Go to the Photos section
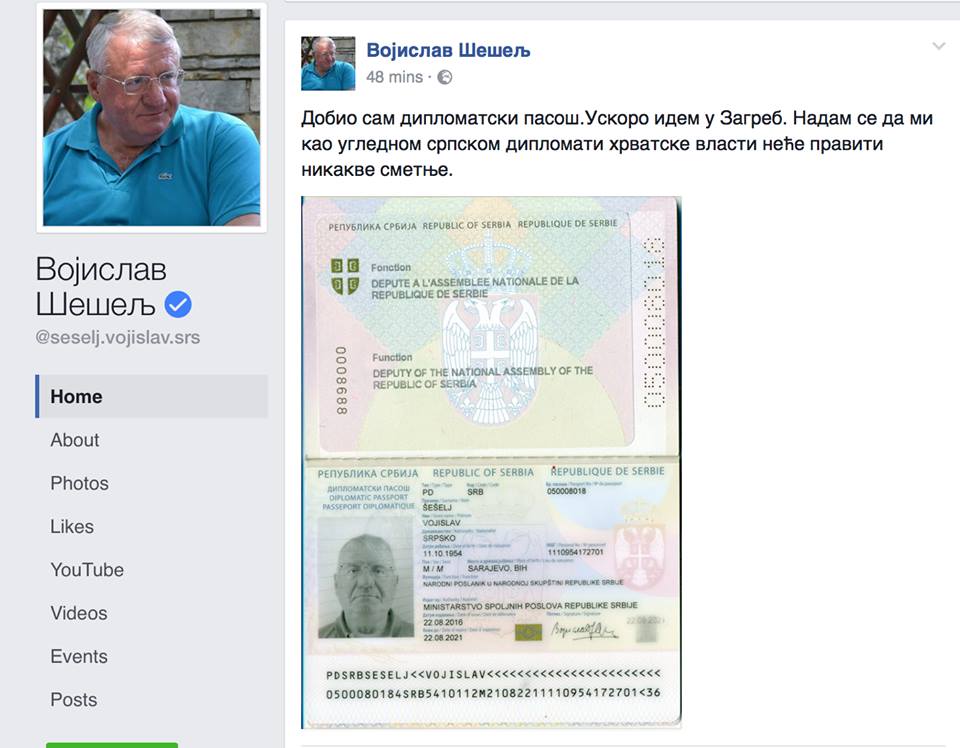This screenshot has height=748, width=960. (80, 483)
